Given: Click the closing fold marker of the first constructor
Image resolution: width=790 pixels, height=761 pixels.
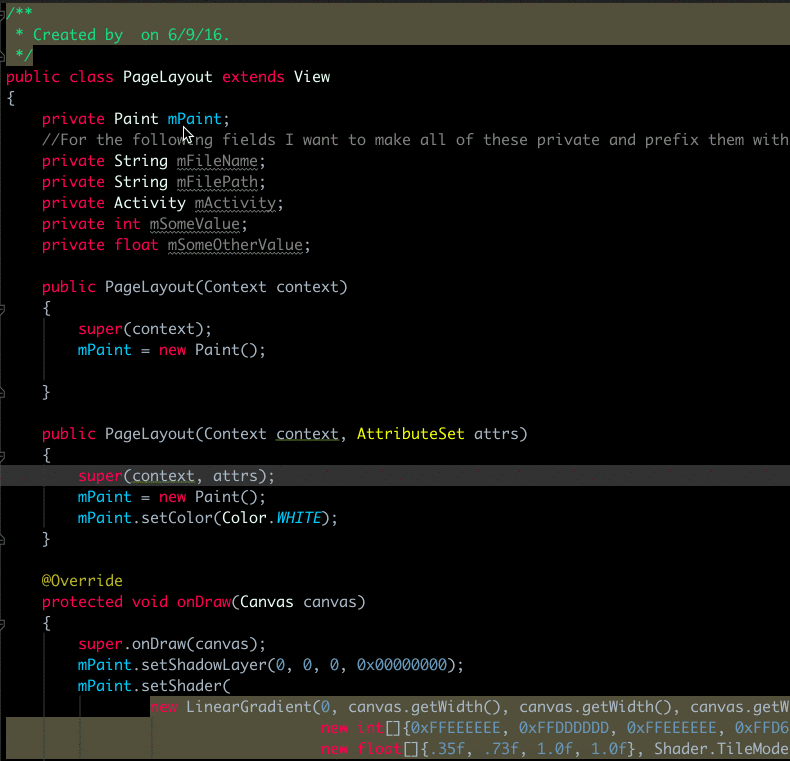Looking at the screenshot, I should pos(2,392).
